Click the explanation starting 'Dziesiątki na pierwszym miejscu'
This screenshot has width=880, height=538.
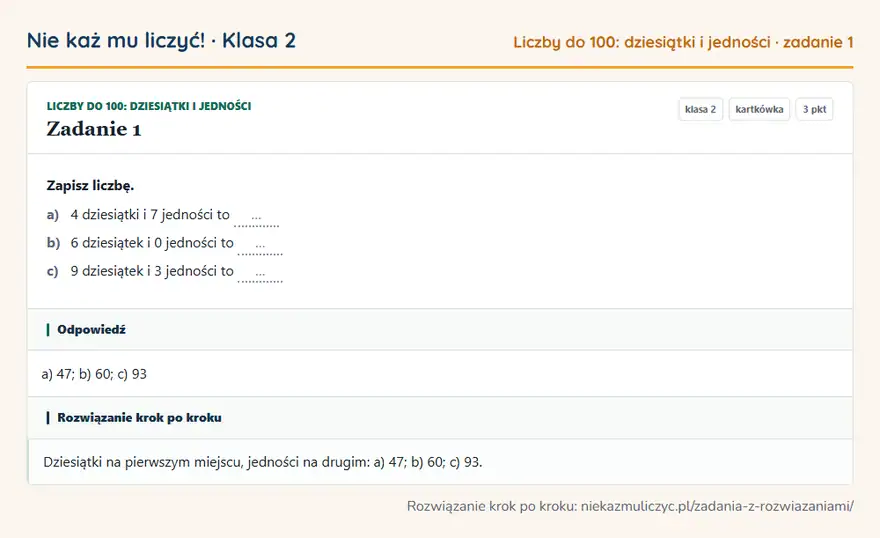coord(263,462)
